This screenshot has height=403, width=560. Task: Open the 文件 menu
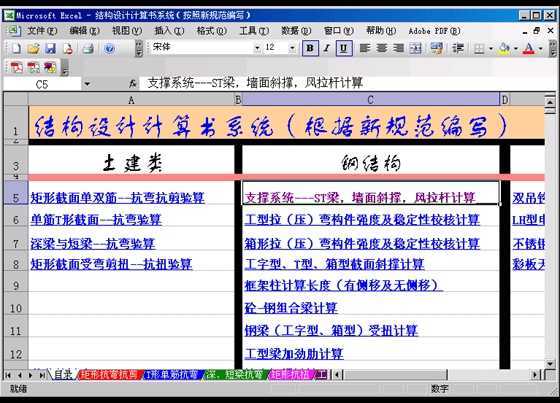[42, 31]
